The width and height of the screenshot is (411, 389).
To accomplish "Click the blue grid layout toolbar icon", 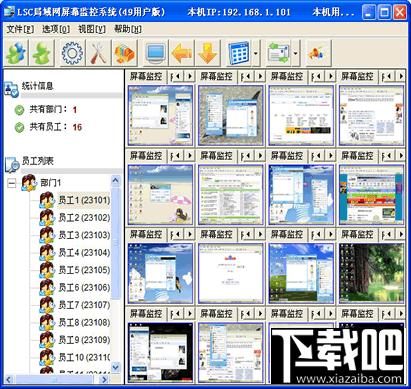I will point(239,53).
